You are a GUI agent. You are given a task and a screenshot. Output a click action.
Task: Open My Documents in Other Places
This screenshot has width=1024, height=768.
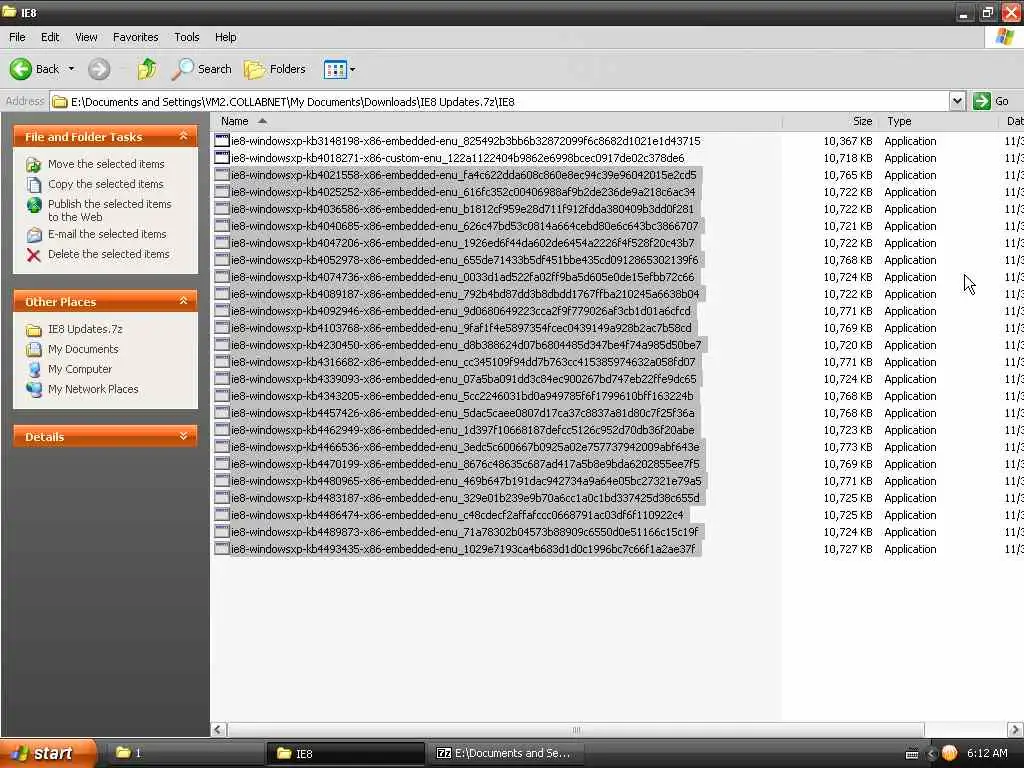coord(83,349)
